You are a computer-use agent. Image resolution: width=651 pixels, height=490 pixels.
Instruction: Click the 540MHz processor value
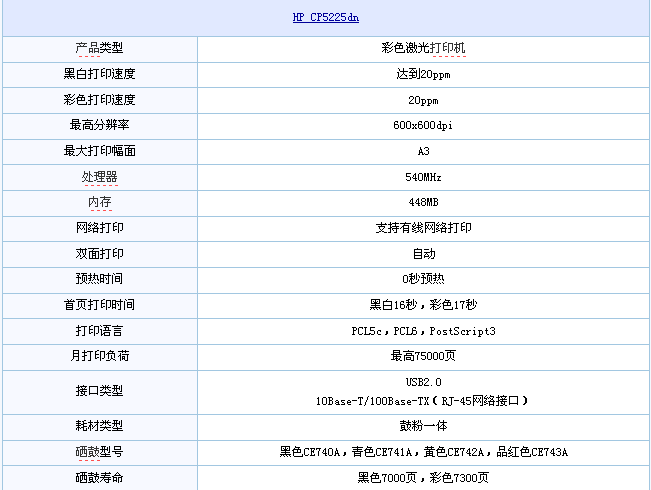(423, 177)
